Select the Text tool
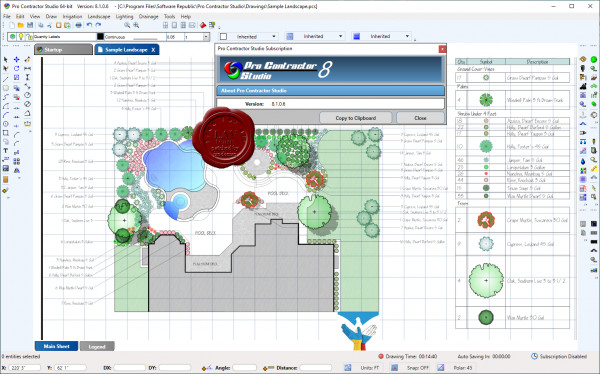This screenshot has width=600, height=374. 5,151
